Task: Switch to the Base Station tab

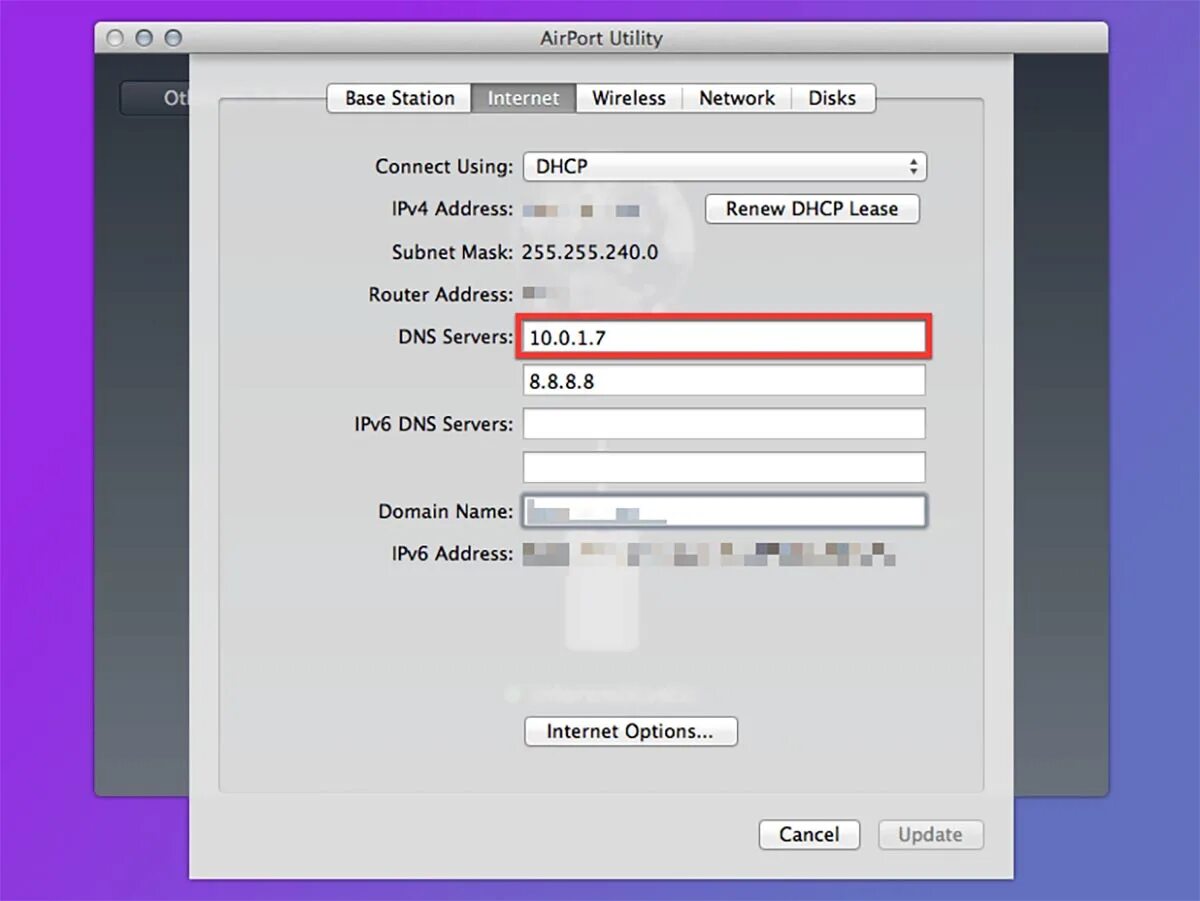Action: (400, 98)
